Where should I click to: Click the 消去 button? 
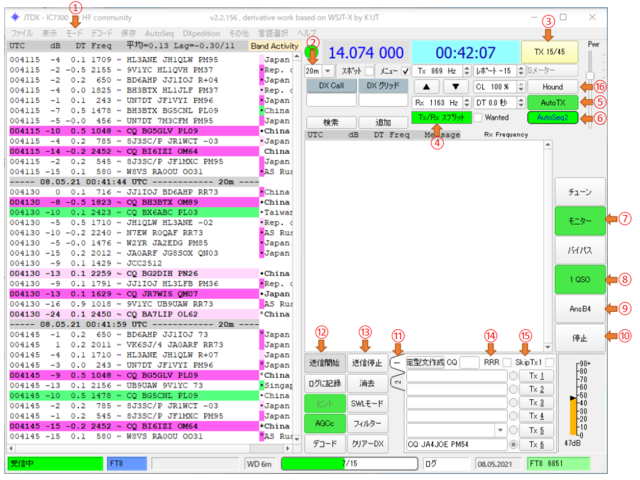click(367, 383)
